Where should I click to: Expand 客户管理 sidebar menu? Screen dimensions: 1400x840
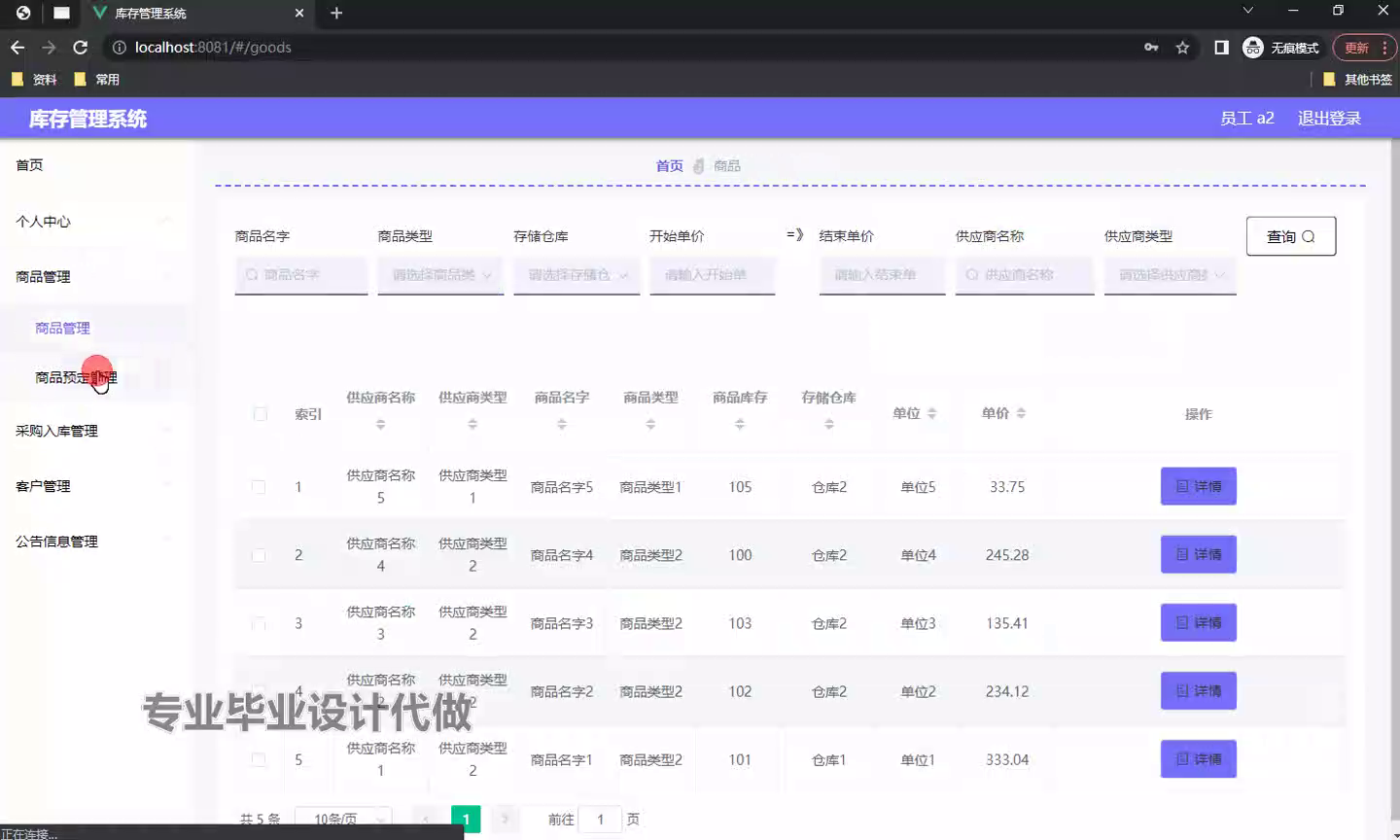(93, 486)
